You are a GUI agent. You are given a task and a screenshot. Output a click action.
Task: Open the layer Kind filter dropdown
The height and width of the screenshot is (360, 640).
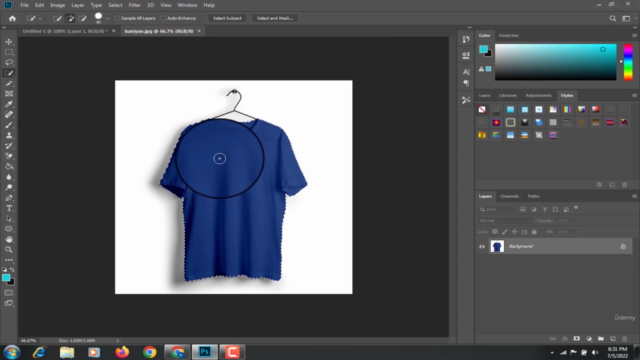click(x=496, y=209)
